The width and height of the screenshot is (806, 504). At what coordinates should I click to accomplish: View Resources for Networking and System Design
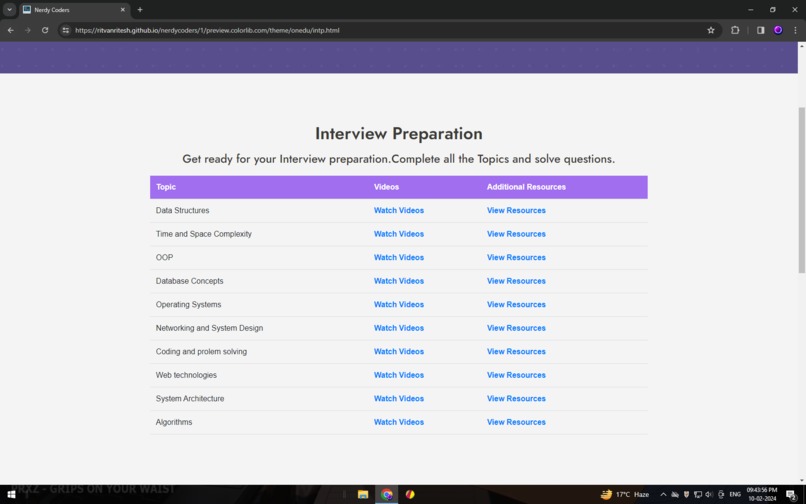tap(516, 328)
